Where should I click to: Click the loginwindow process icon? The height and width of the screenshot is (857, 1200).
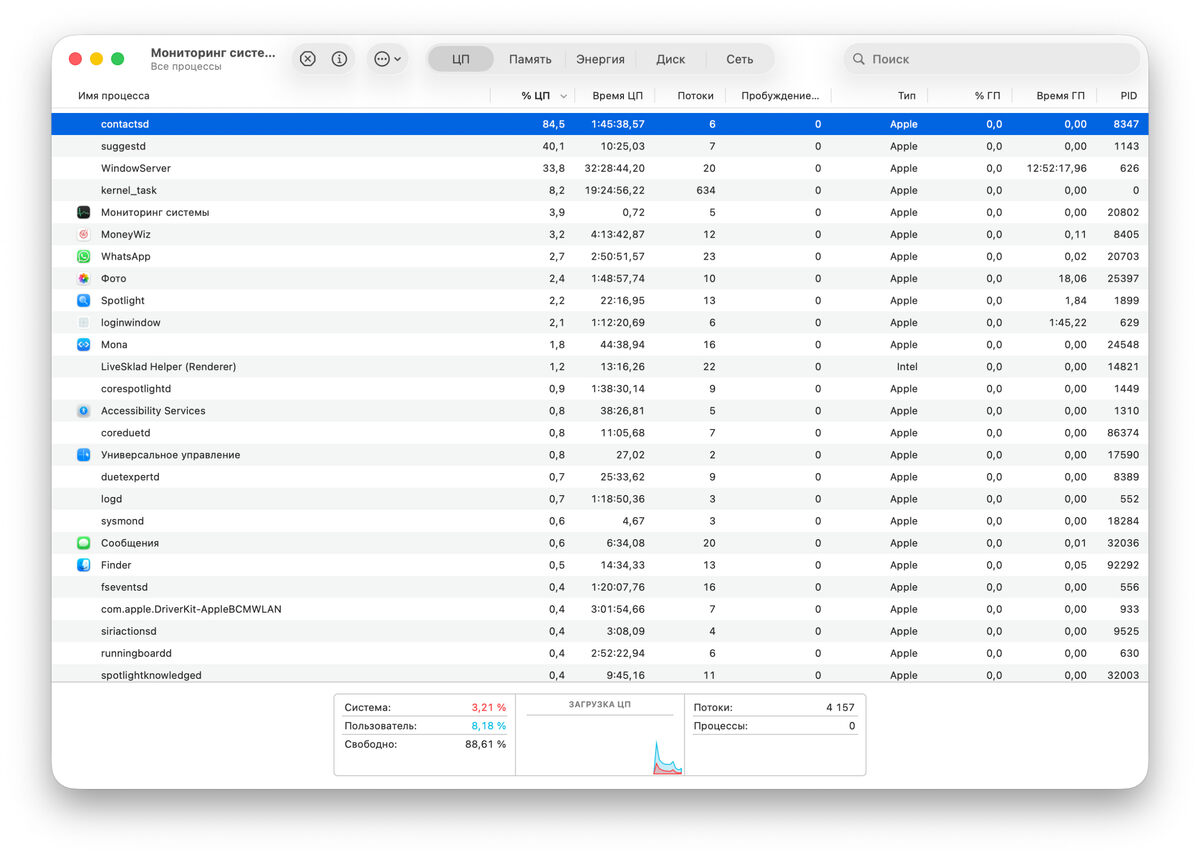[x=84, y=322]
